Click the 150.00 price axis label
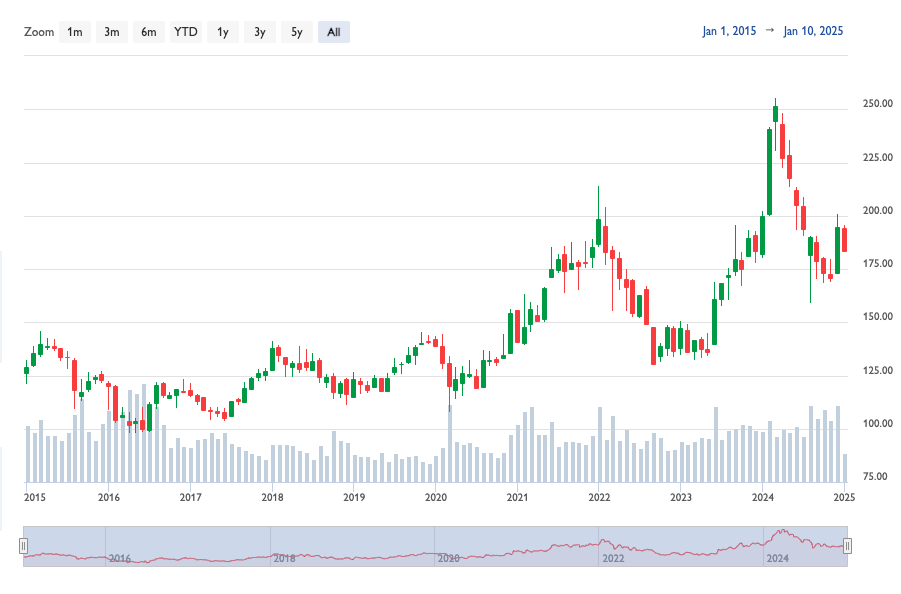Viewport: 901px width, 594px height. point(877,317)
